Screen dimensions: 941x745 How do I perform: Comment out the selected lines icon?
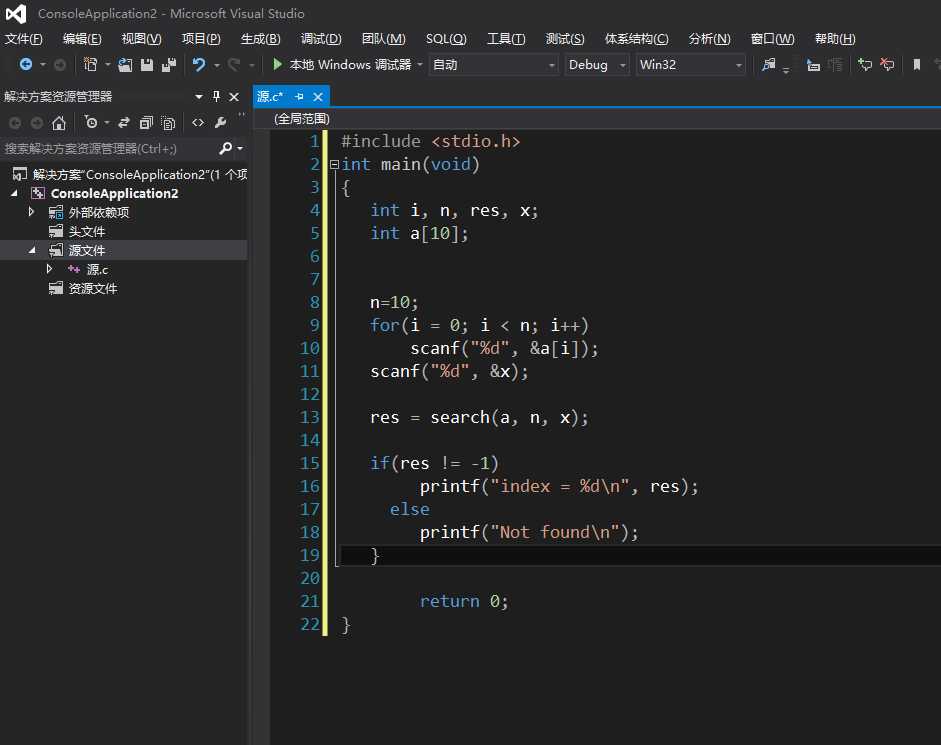coord(865,64)
